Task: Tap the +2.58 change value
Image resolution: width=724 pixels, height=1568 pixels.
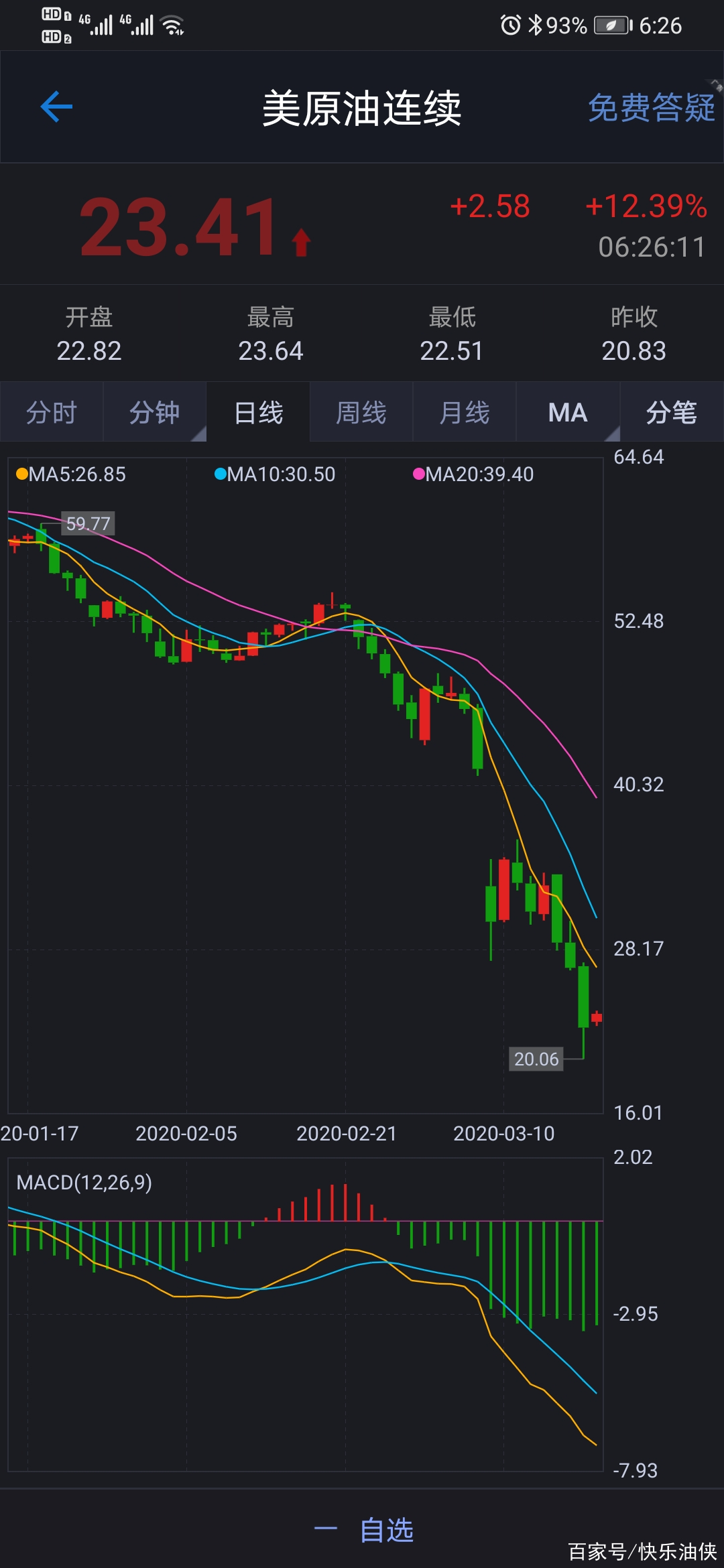Action: click(490, 206)
